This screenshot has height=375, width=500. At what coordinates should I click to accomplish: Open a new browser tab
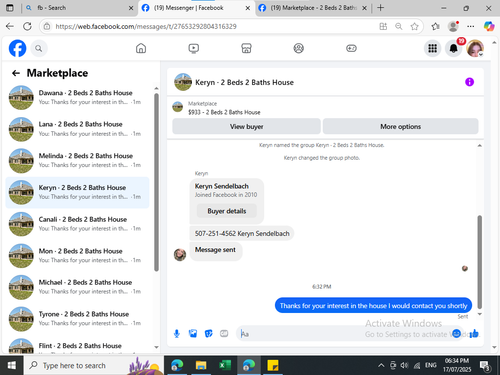click(381, 8)
